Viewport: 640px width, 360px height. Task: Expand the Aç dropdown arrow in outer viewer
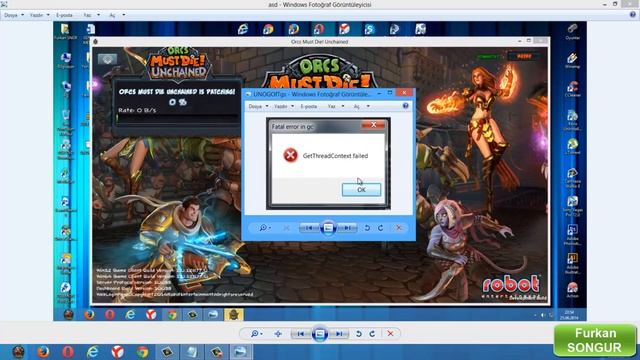(124, 15)
